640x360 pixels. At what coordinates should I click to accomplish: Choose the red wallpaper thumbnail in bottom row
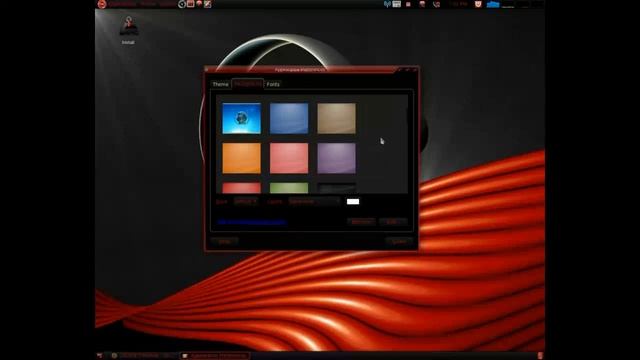(x=242, y=188)
